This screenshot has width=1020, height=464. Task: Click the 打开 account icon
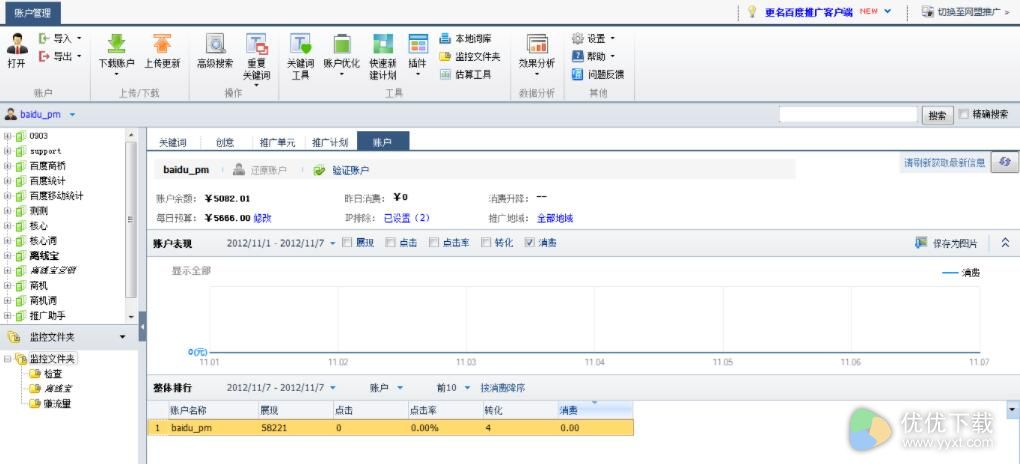tap(17, 43)
